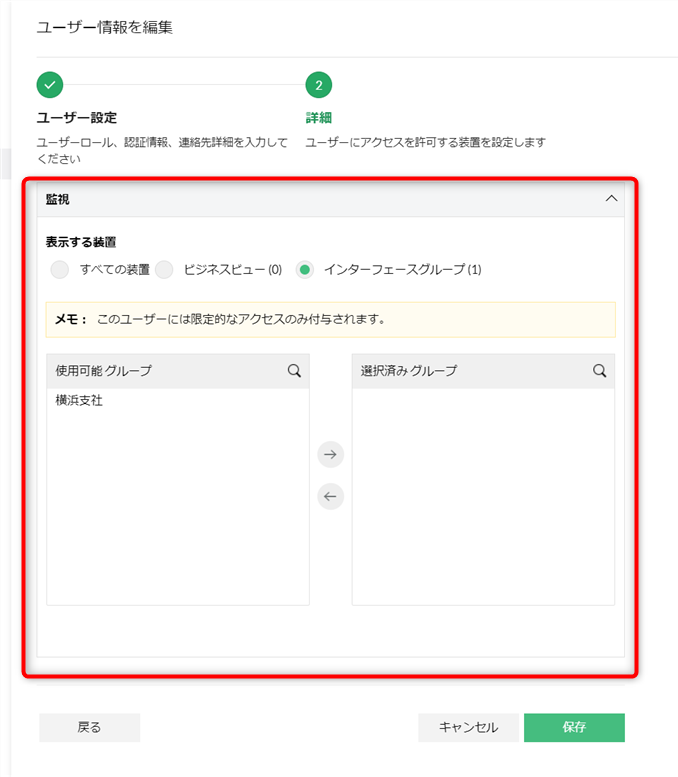
Task: Select the ビジネスビュー (0) radio option
Action: click(165, 269)
